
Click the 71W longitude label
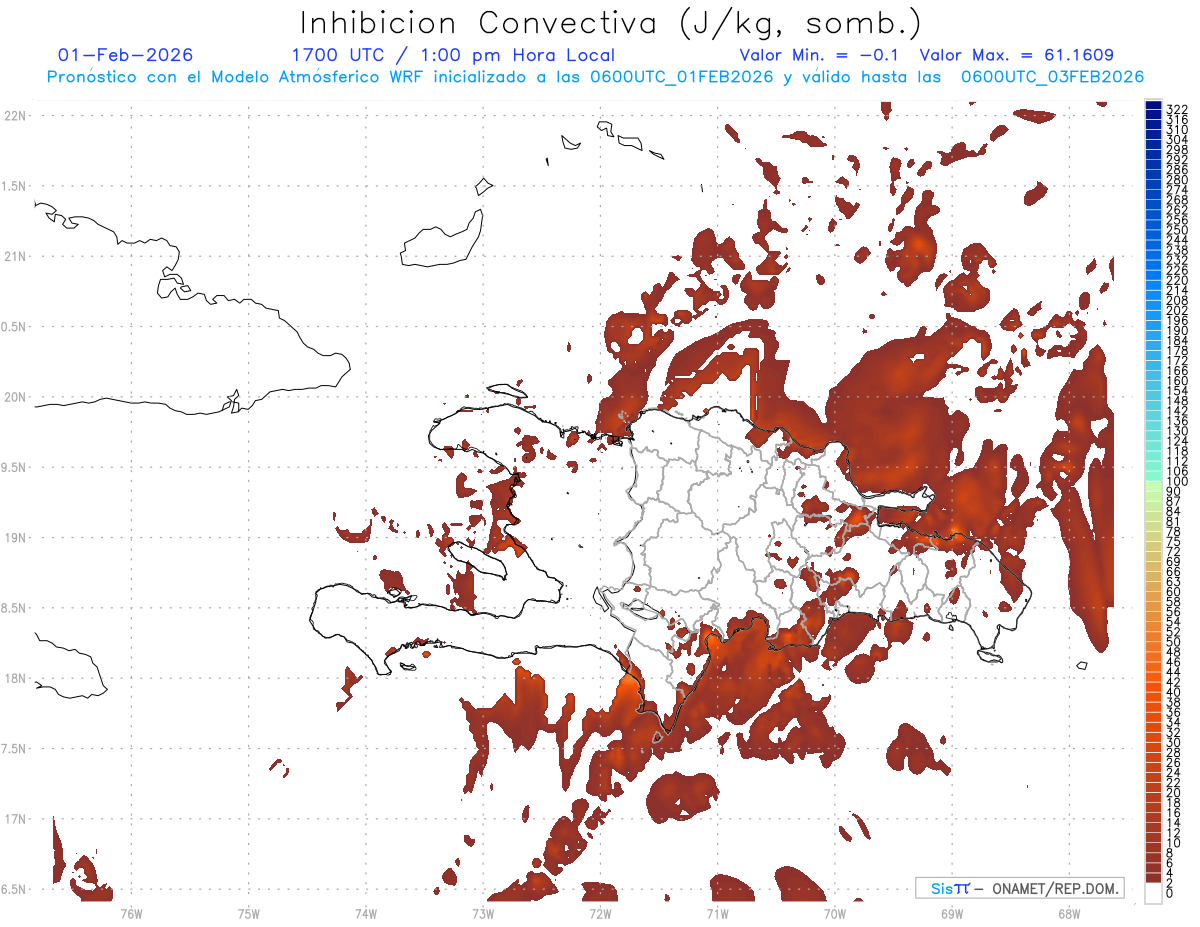pyautogui.click(x=717, y=912)
